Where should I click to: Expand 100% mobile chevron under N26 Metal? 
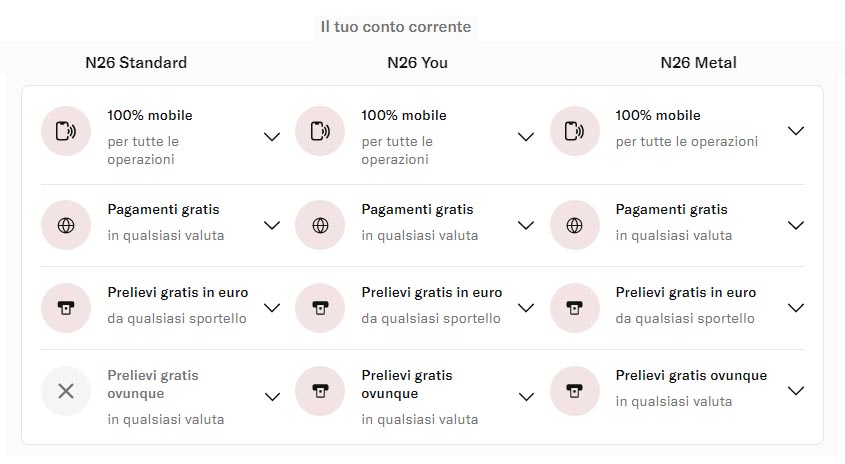tap(795, 131)
